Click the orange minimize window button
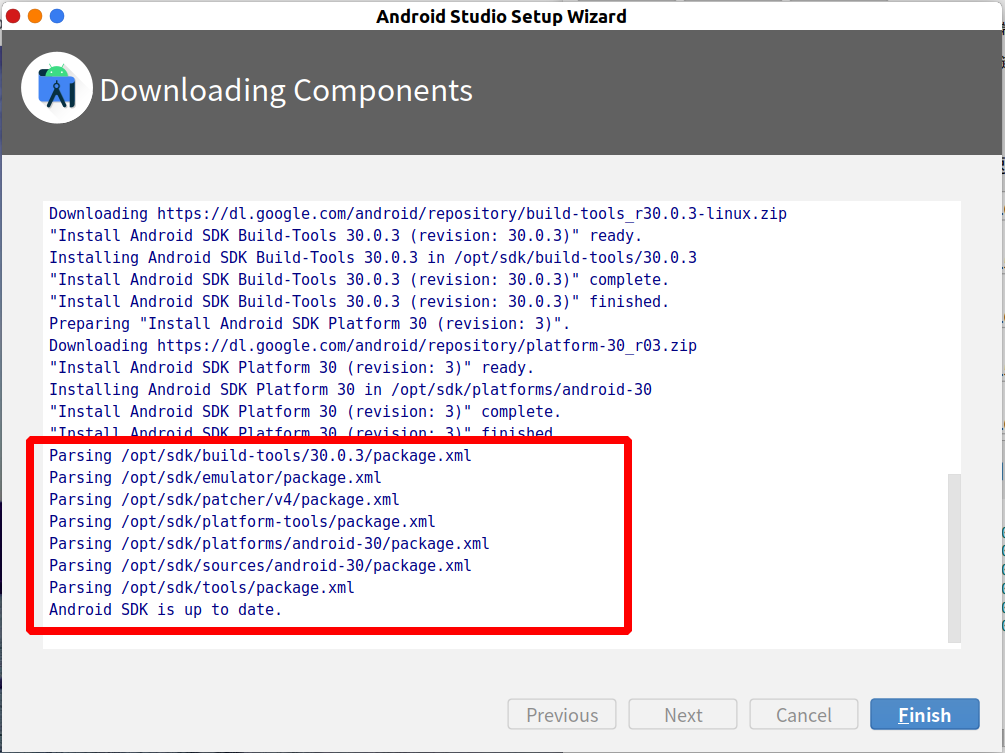1005x753 pixels. coord(35,16)
